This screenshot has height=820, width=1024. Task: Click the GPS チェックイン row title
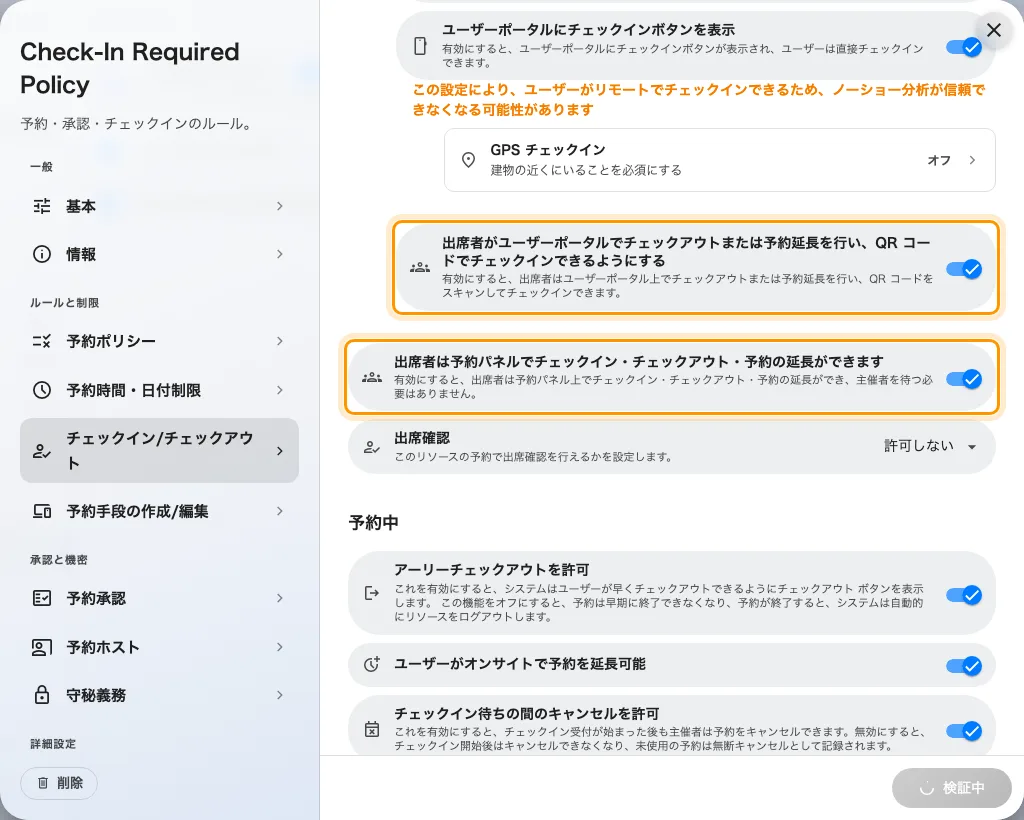coord(548,150)
